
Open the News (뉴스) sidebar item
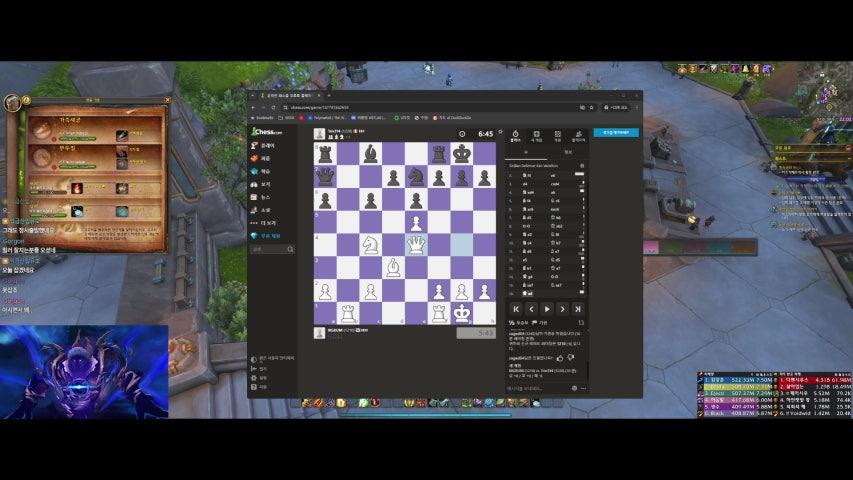click(x=261, y=197)
